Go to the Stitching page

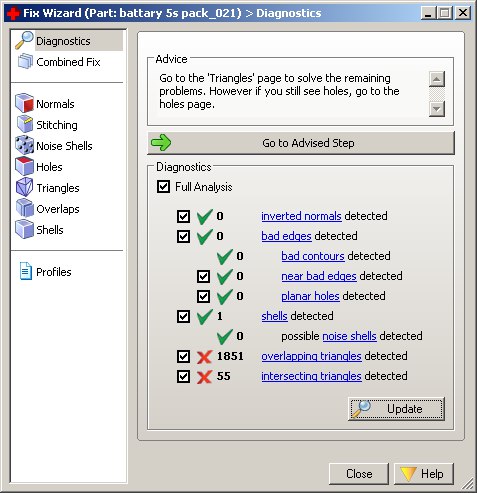[x=57, y=125]
